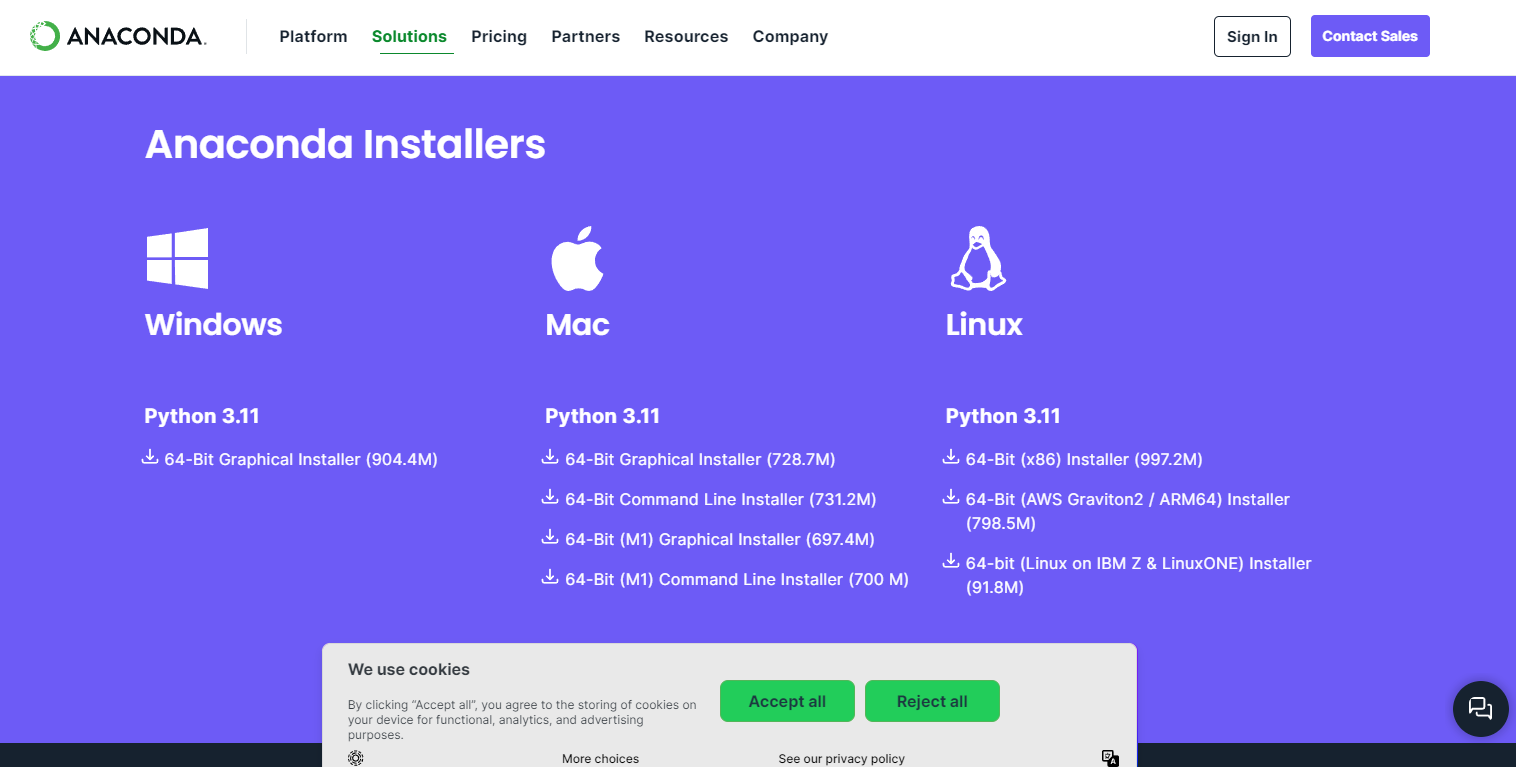Click the Windows logo icon
1516x767 pixels.
(x=177, y=258)
